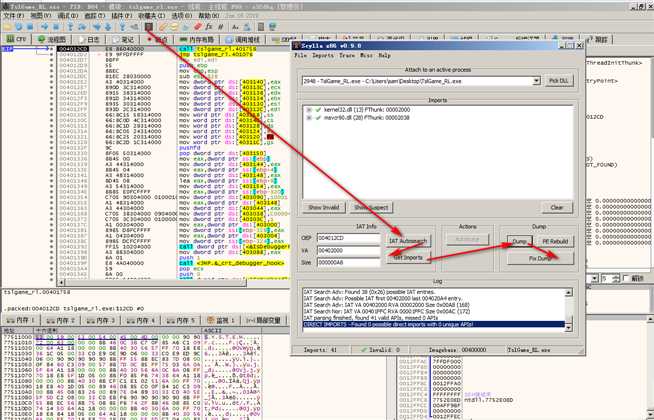Select the 监视 1 tab
The height and width of the screenshot is (420, 654).
pos(222,320)
